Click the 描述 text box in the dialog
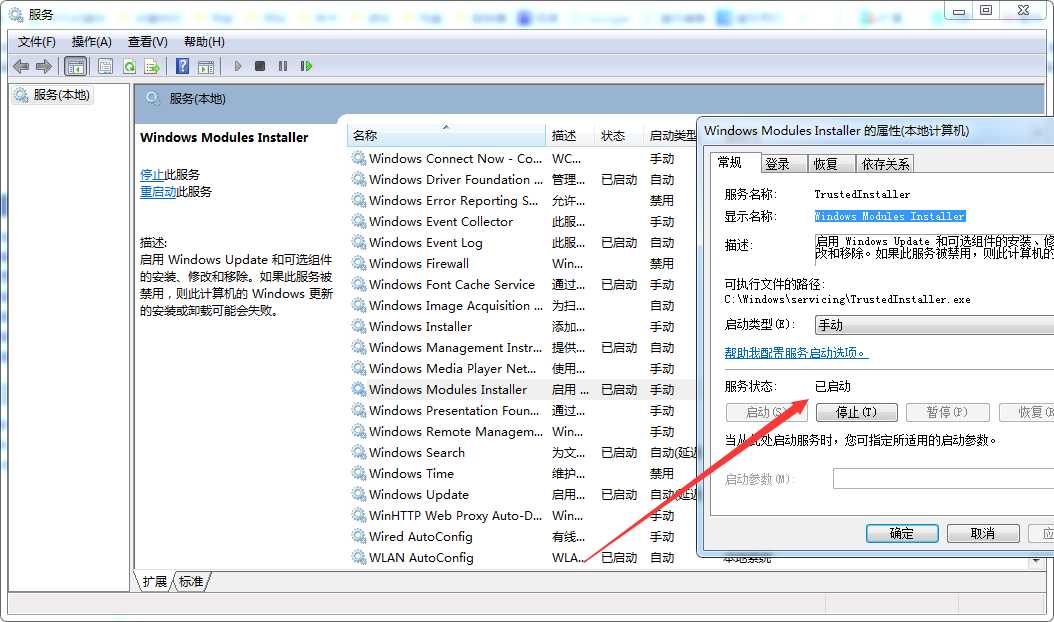The height and width of the screenshot is (622, 1054). (x=934, y=247)
